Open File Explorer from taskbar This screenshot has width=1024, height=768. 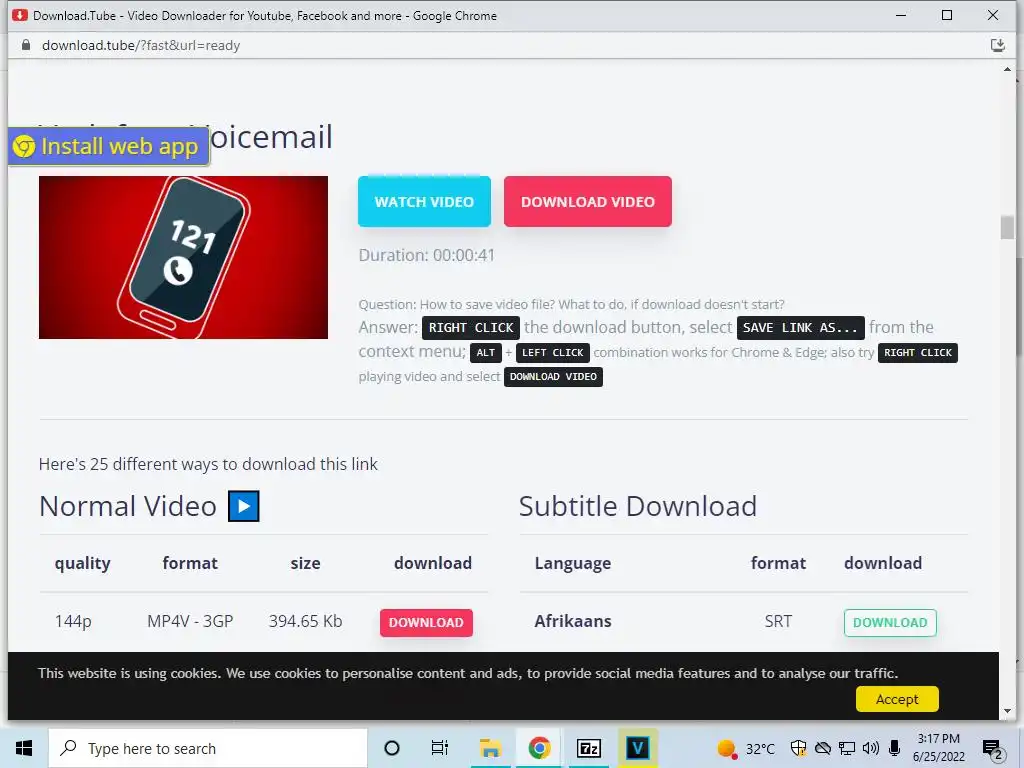(x=490, y=748)
